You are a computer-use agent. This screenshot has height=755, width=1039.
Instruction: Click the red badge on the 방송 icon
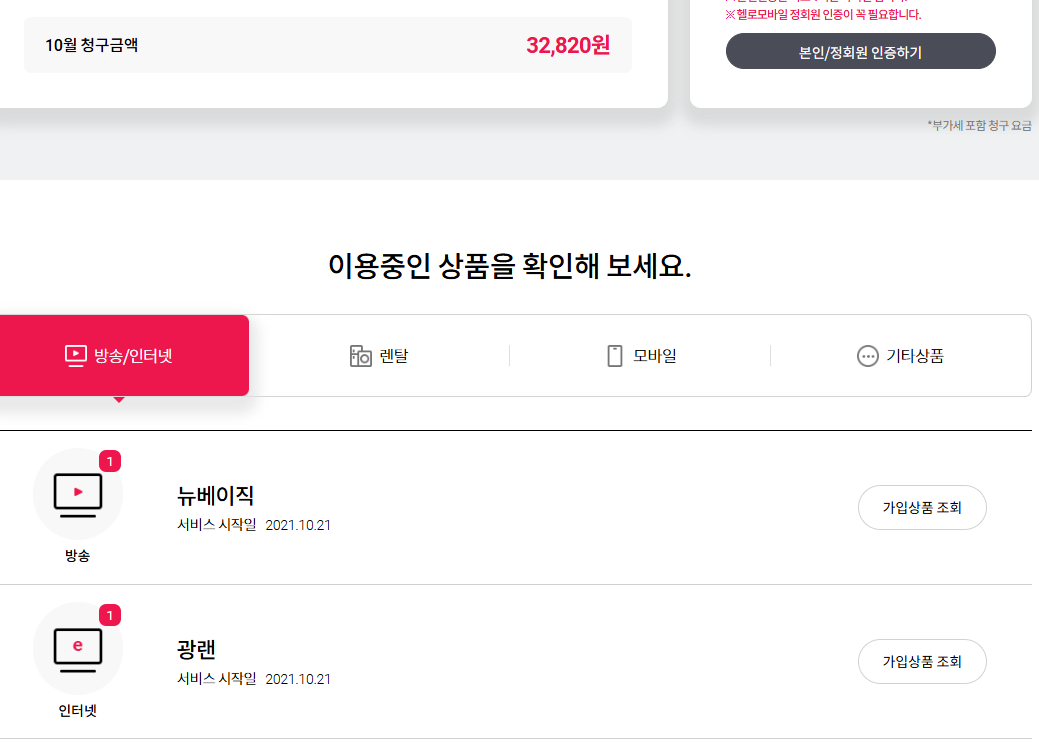[x=110, y=461]
